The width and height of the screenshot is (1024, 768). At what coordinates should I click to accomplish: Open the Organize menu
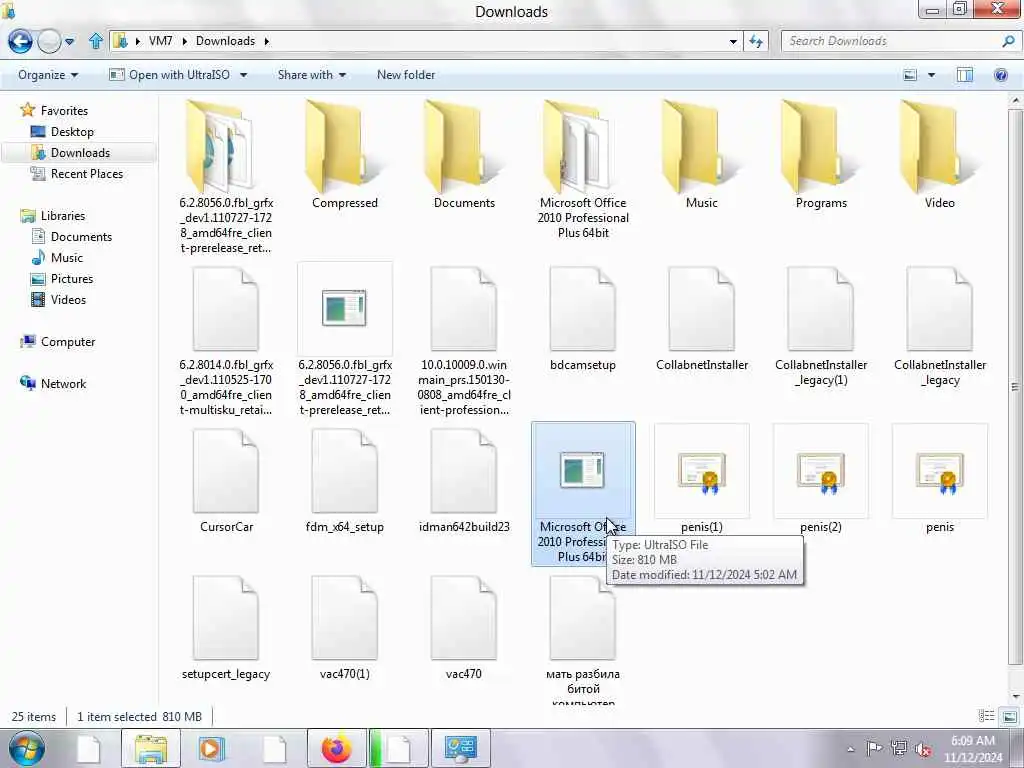pyautogui.click(x=48, y=75)
